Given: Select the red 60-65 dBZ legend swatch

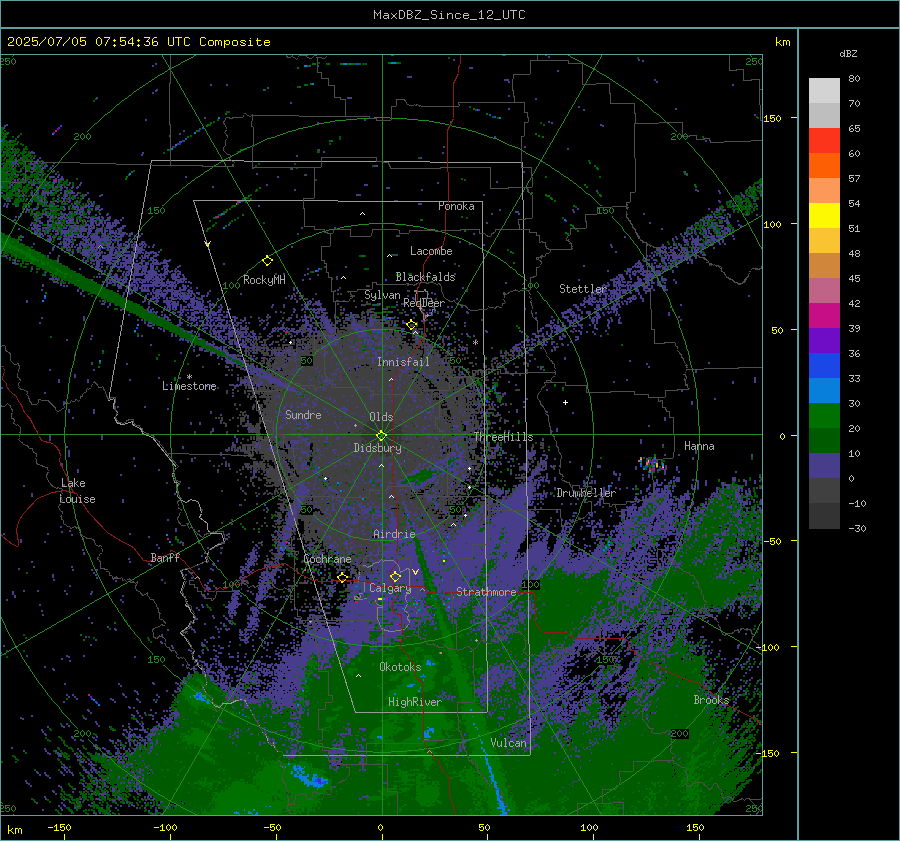Looking at the screenshot, I should (x=824, y=141).
